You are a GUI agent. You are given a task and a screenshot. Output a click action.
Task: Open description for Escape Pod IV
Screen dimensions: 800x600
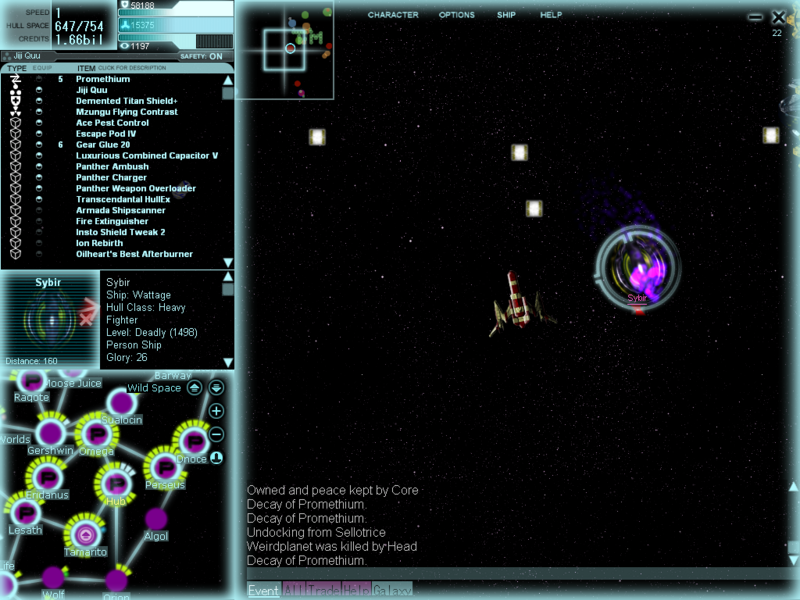(107, 134)
